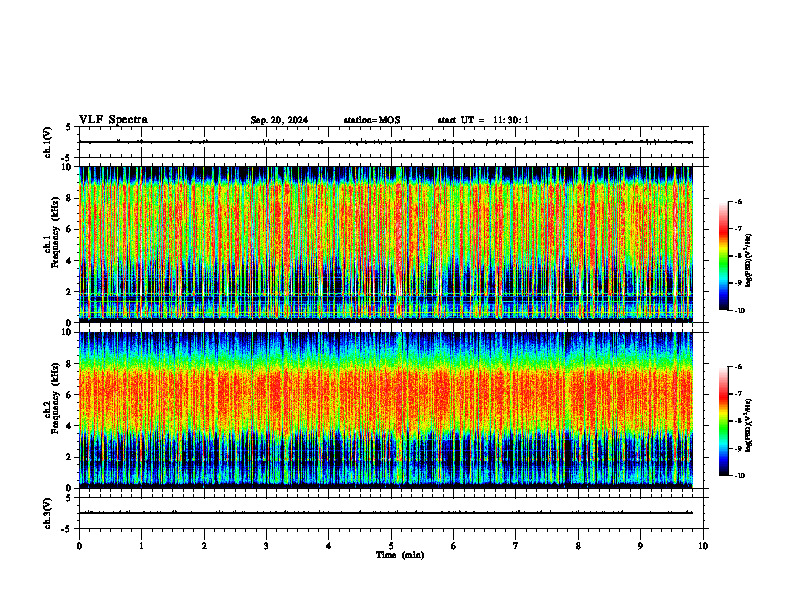Screen dimensions: 792x612
Task: Select the "start UT = 11:30: 1" text
Action: pos(483,120)
